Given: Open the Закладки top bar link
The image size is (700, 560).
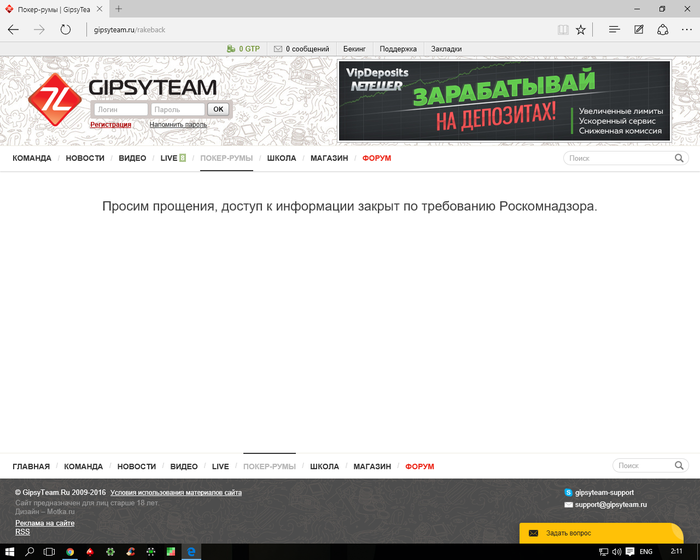Looking at the screenshot, I should click(x=446, y=49).
